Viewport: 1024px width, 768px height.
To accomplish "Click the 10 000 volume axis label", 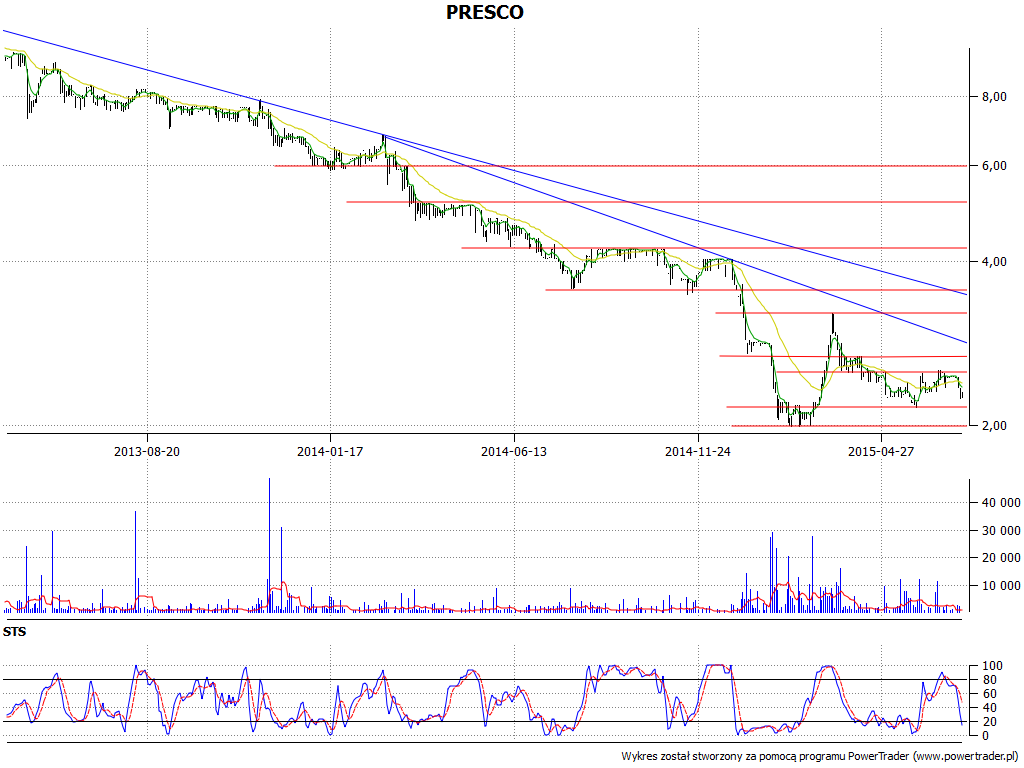I will click(x=1000, y=586).
